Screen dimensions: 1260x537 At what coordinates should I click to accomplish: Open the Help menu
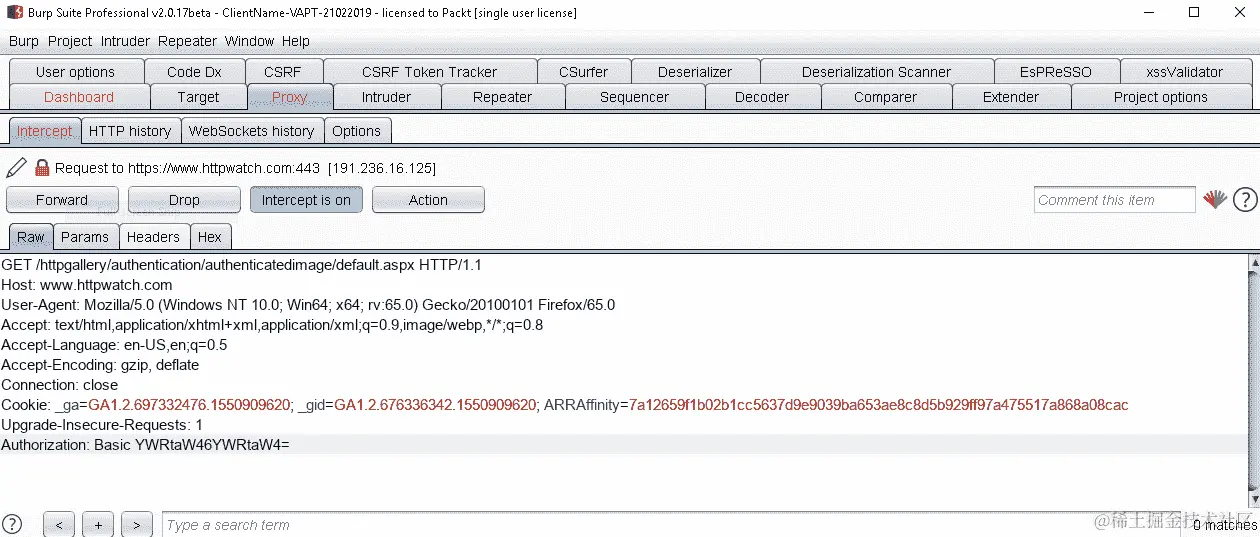296,41
